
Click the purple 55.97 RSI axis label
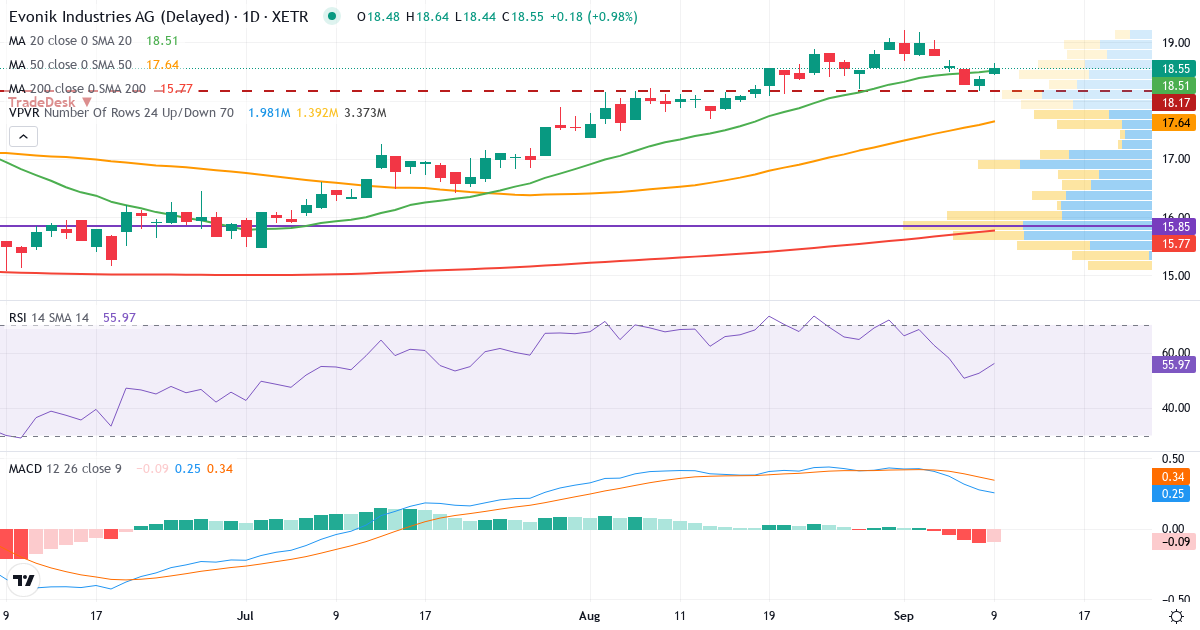(1175, 365)
